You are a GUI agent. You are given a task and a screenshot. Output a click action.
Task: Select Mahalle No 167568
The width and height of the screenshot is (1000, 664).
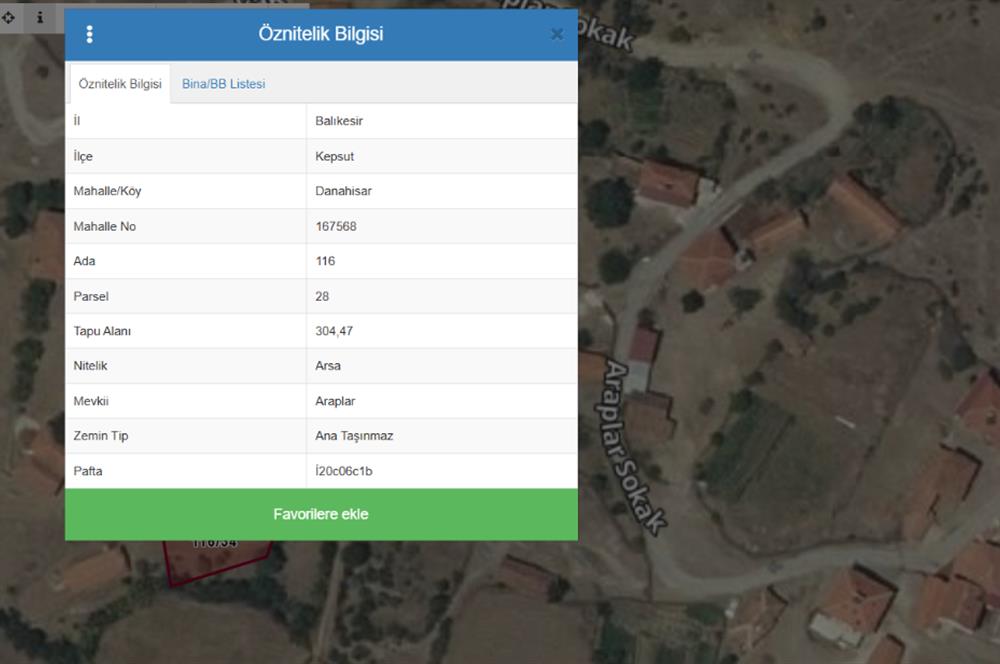point(335,226)
